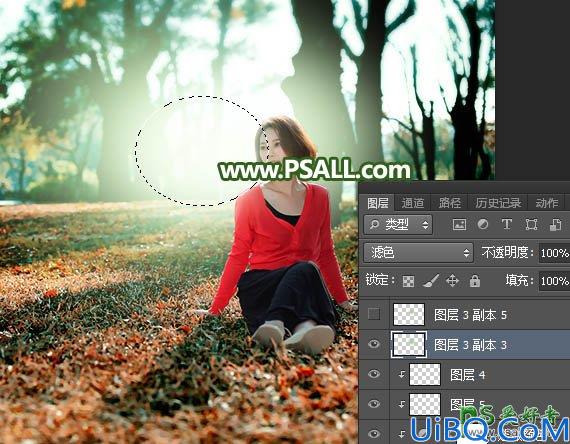Hide the 图层 3 副本 3 layer
The image size is (570, 444).
374,344
